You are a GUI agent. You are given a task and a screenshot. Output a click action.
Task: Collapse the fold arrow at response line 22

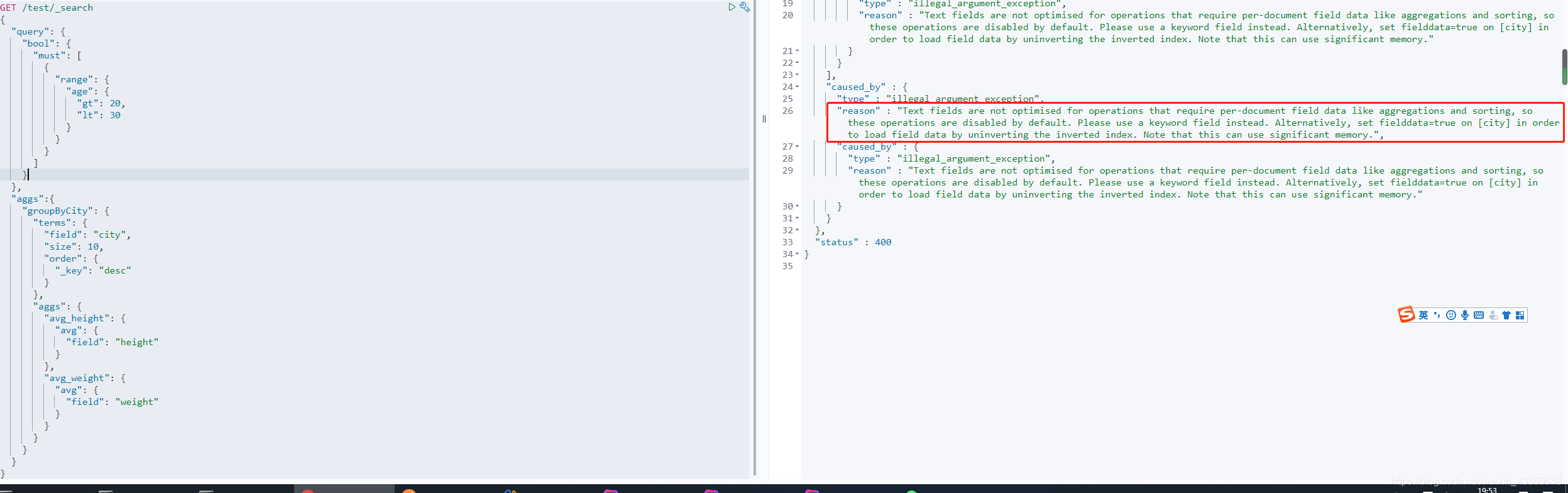pos(798,63)
